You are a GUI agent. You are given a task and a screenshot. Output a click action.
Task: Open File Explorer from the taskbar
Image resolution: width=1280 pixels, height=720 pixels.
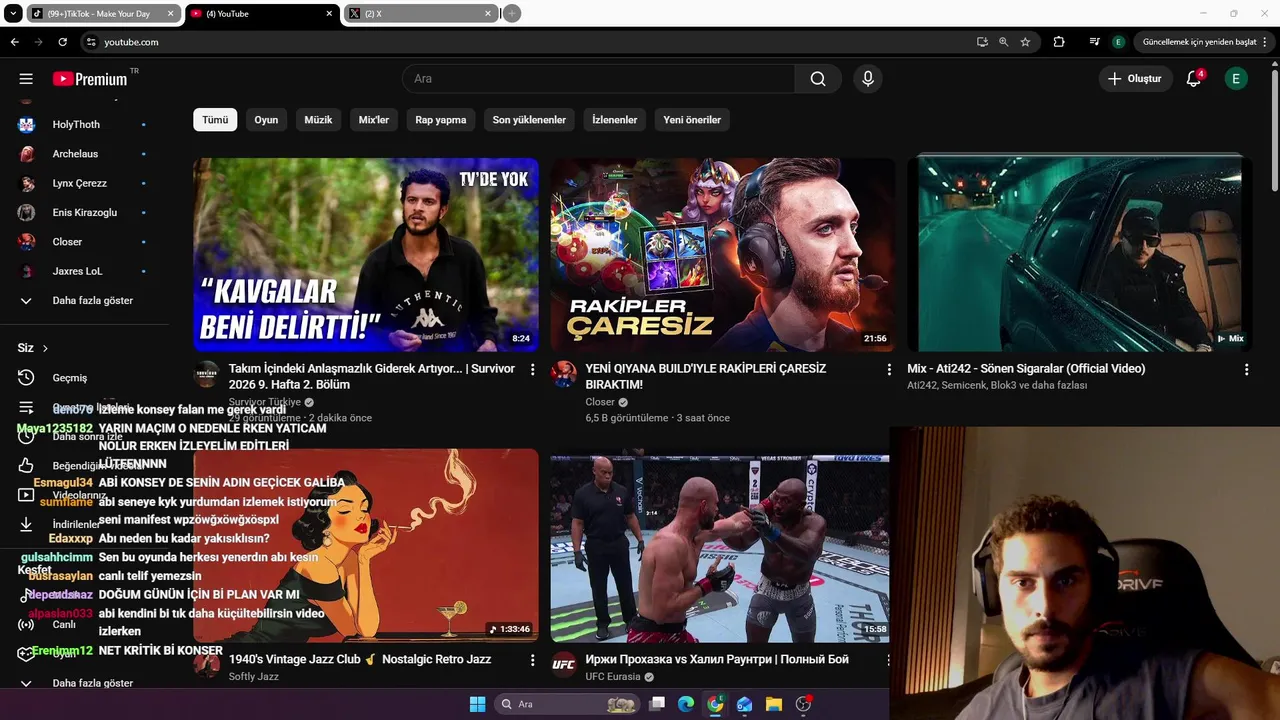774,704
